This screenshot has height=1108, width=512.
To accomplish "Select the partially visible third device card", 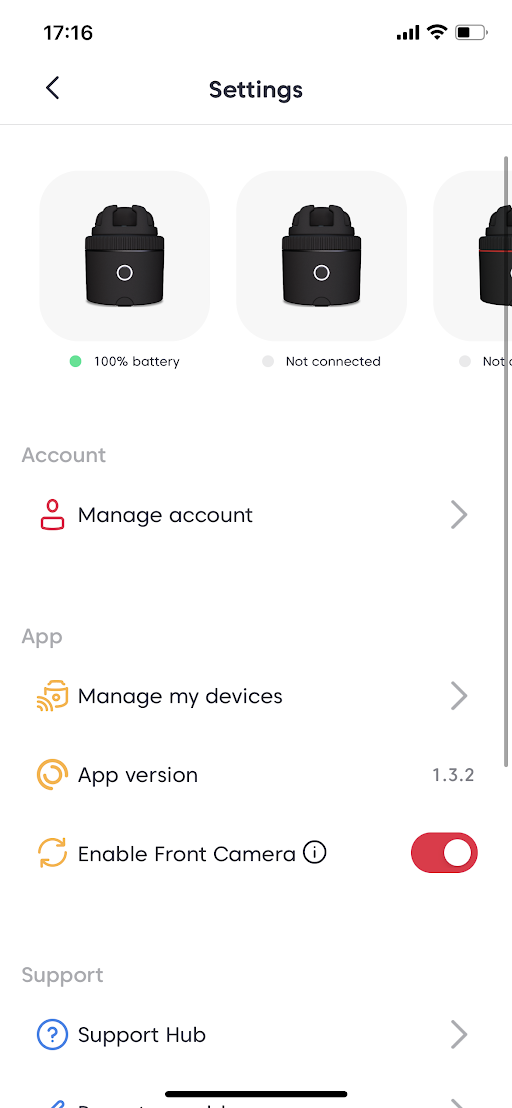I will [472, 256].
